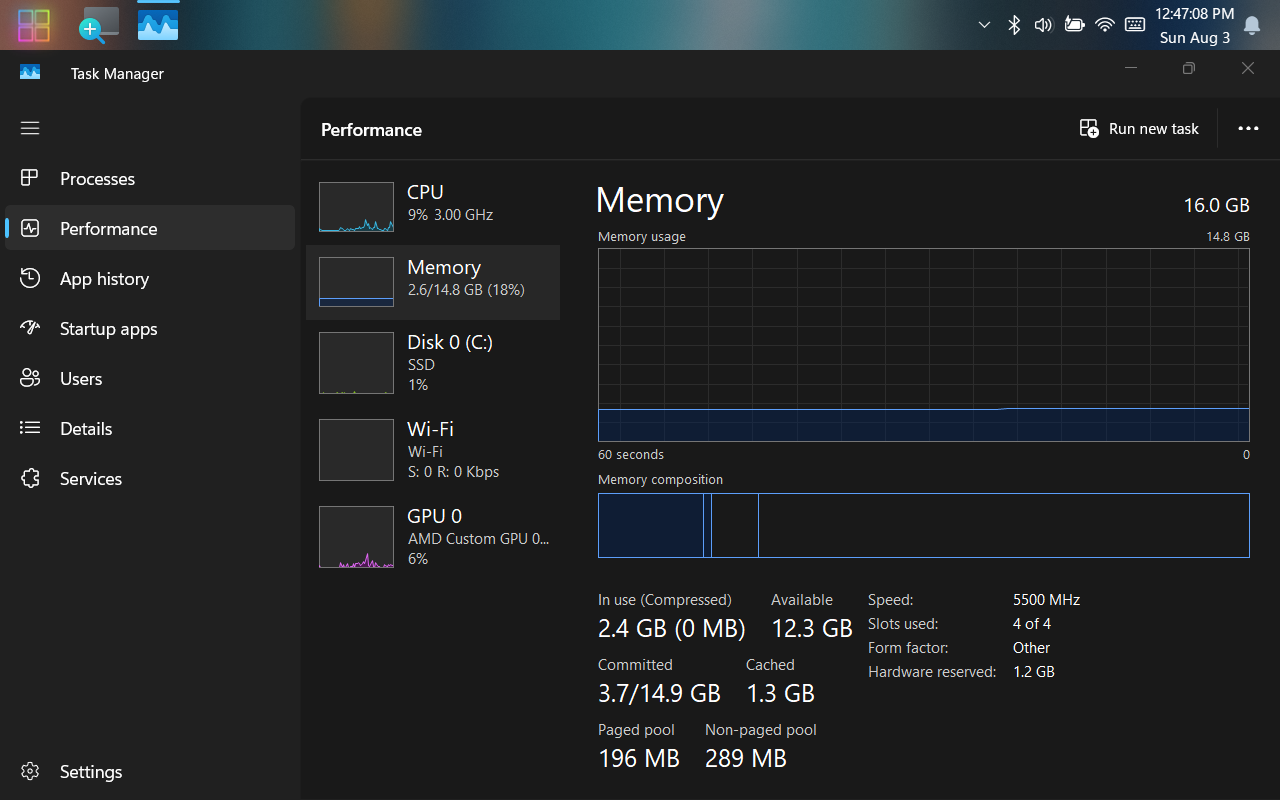Open the three-dot more options menu
Viewport: 1280px width, 800px height.
pos(1248,129)
